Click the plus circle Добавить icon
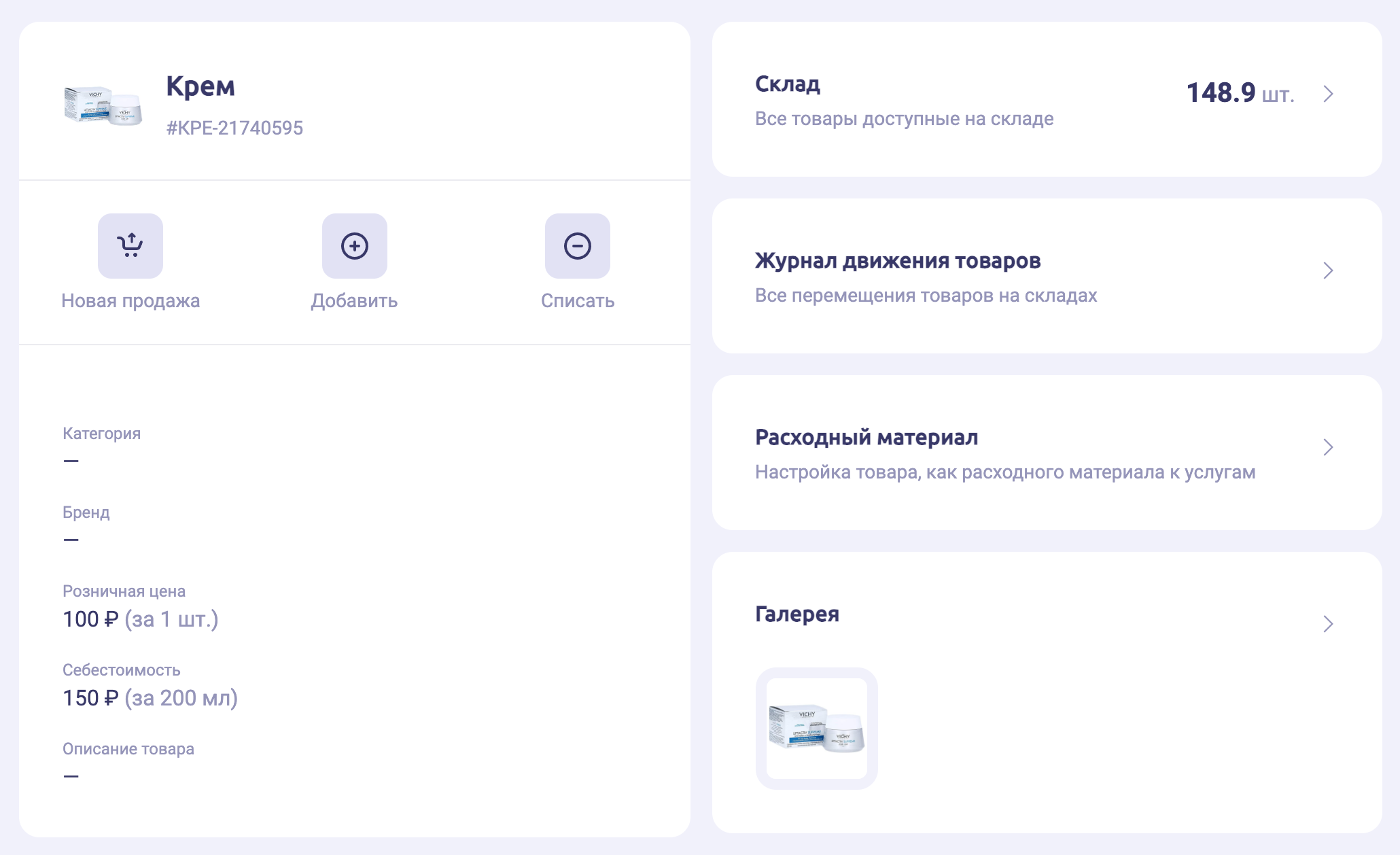The height and width of the screenshot is (855, 1400). [x=355, y=246]
